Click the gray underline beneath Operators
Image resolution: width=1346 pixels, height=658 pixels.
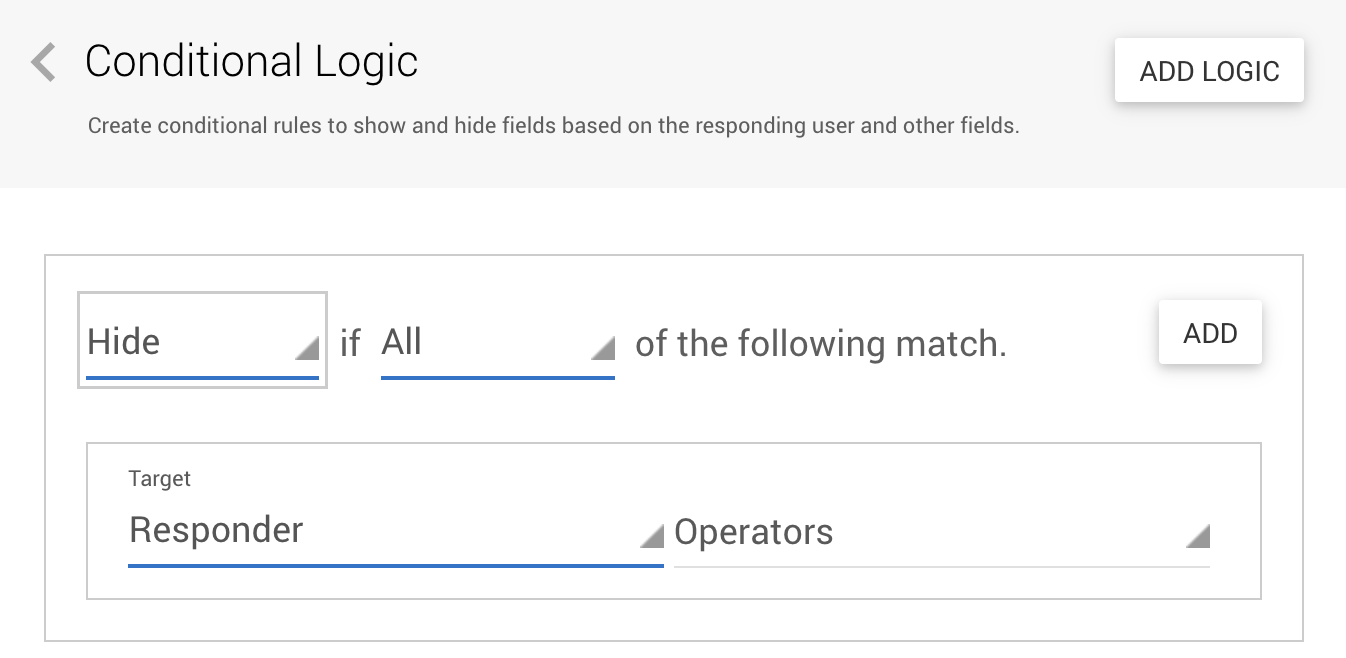pos(942,567)
